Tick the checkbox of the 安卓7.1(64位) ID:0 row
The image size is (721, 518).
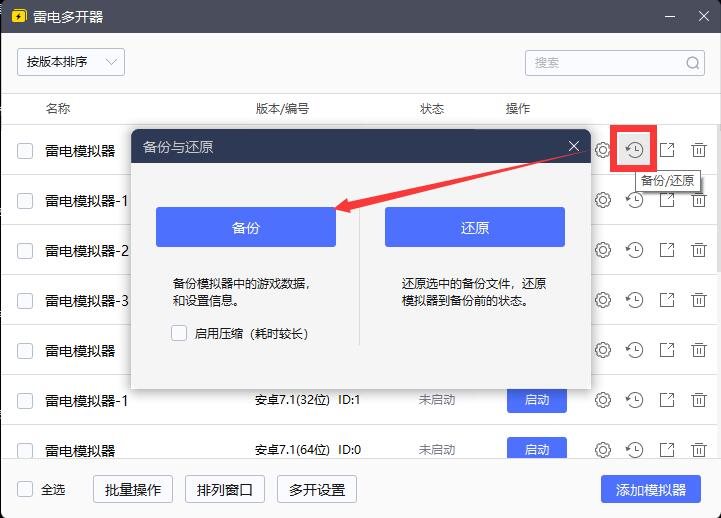pyautogui.click(x=25, y=450)
